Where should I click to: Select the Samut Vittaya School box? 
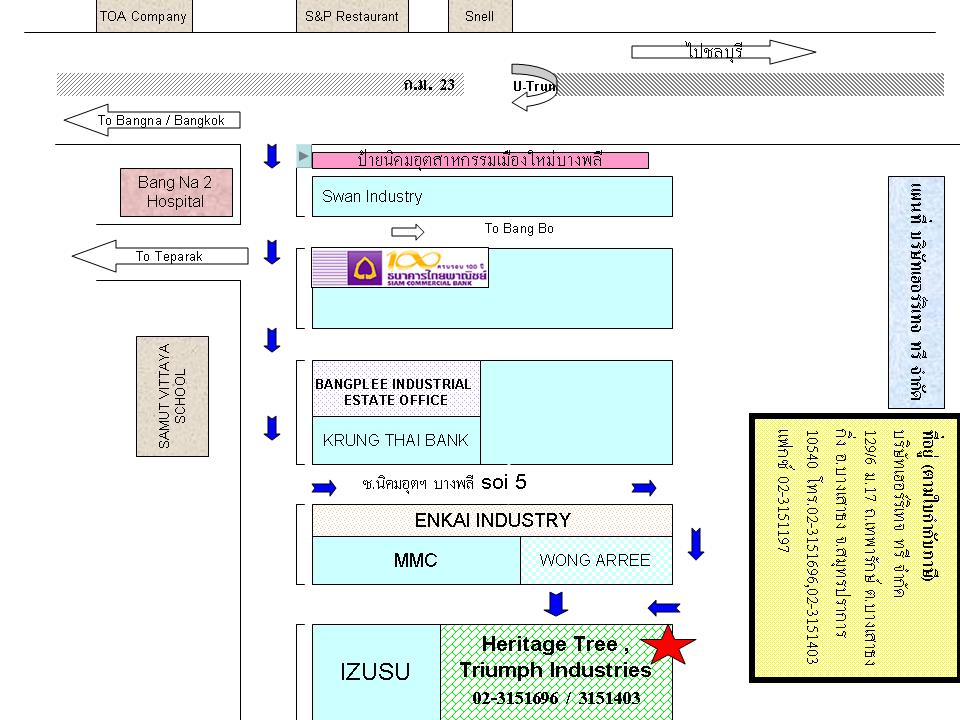pos(173,396)
